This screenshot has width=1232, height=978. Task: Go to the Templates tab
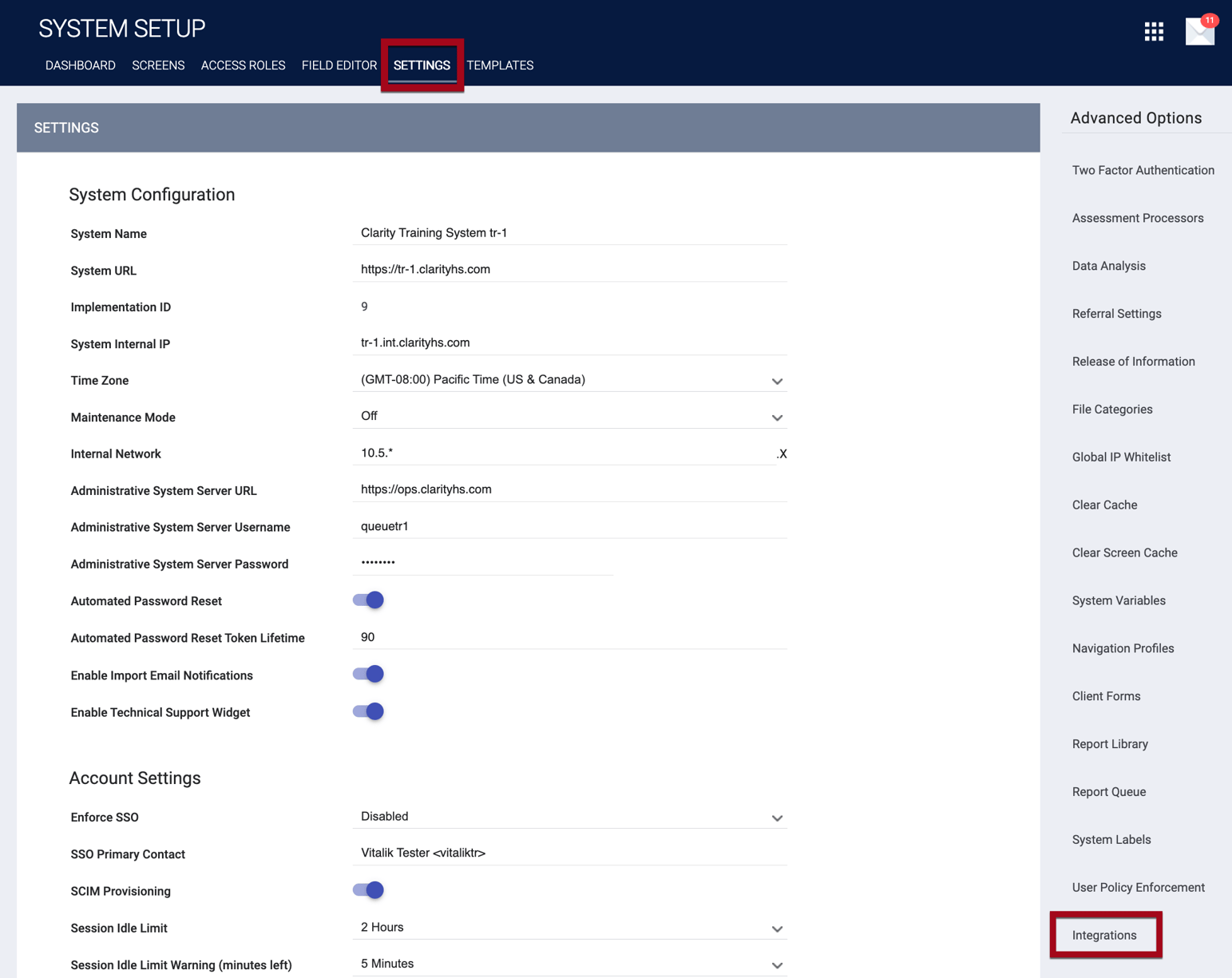[501, 65]
